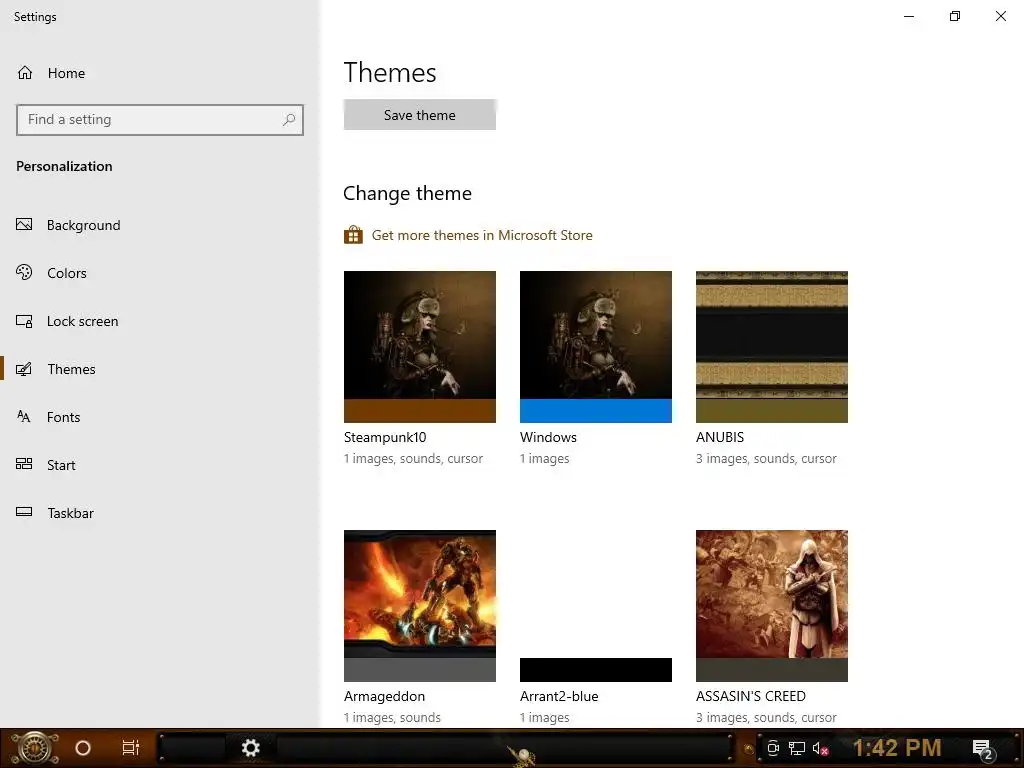Apply the Steampunk10 theme thumbnail

(x=420, y=347)
